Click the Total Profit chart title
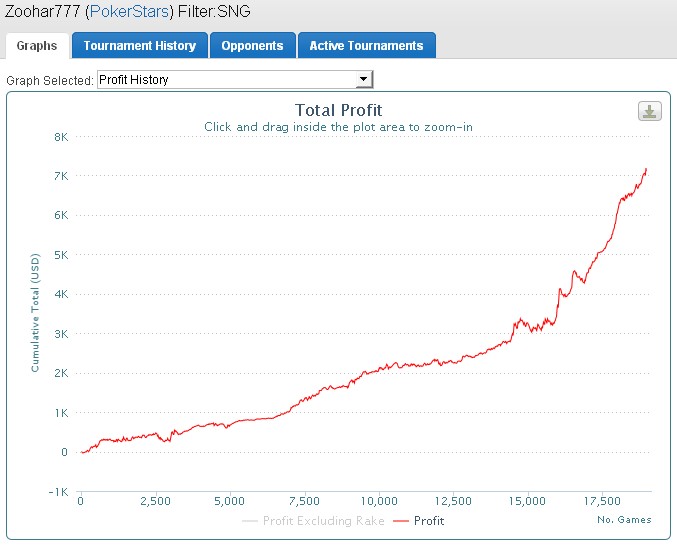677x545 pixels. pyautogui.click(x=338, y=110)
